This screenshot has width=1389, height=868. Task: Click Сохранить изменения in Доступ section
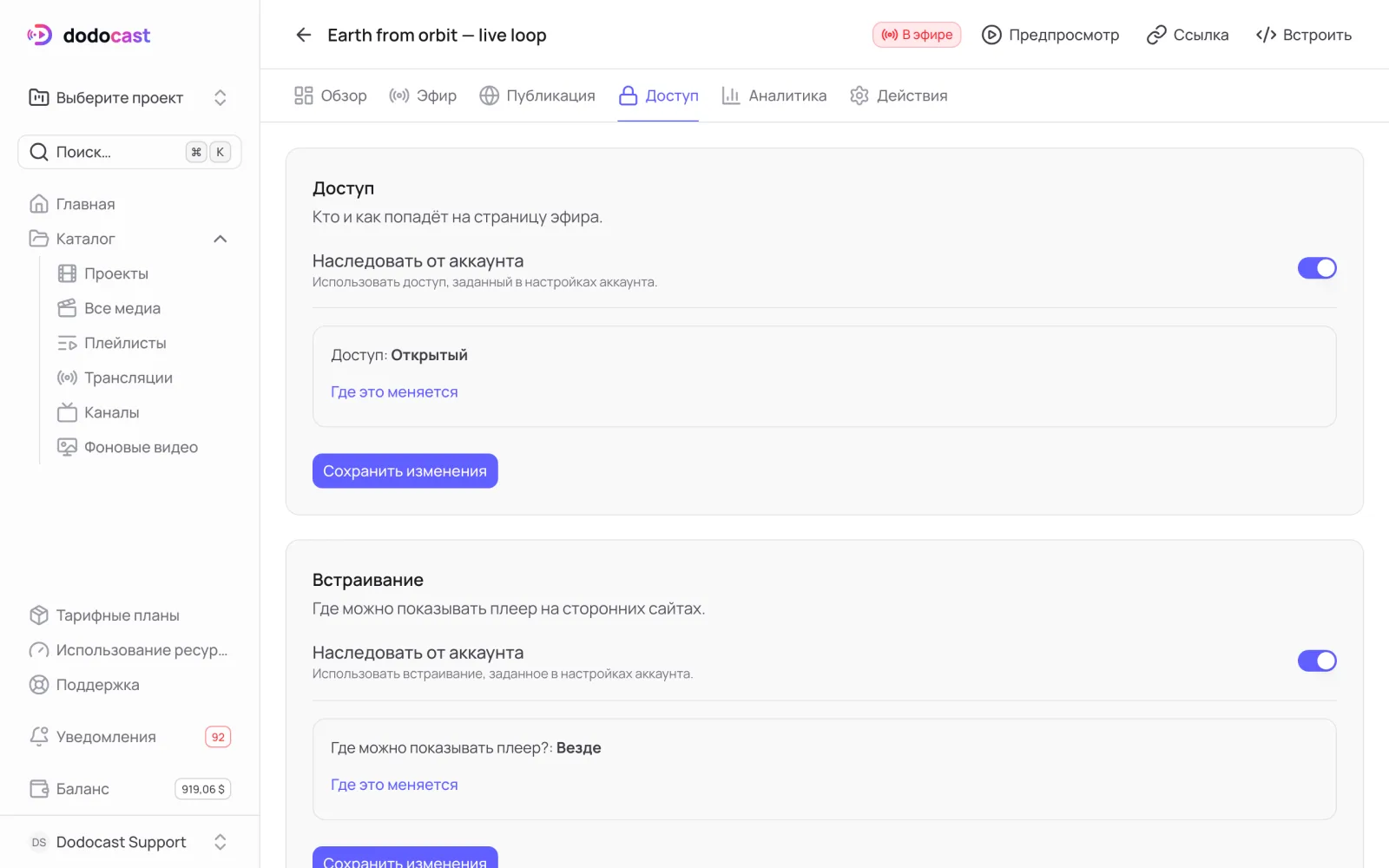[405, 470]
